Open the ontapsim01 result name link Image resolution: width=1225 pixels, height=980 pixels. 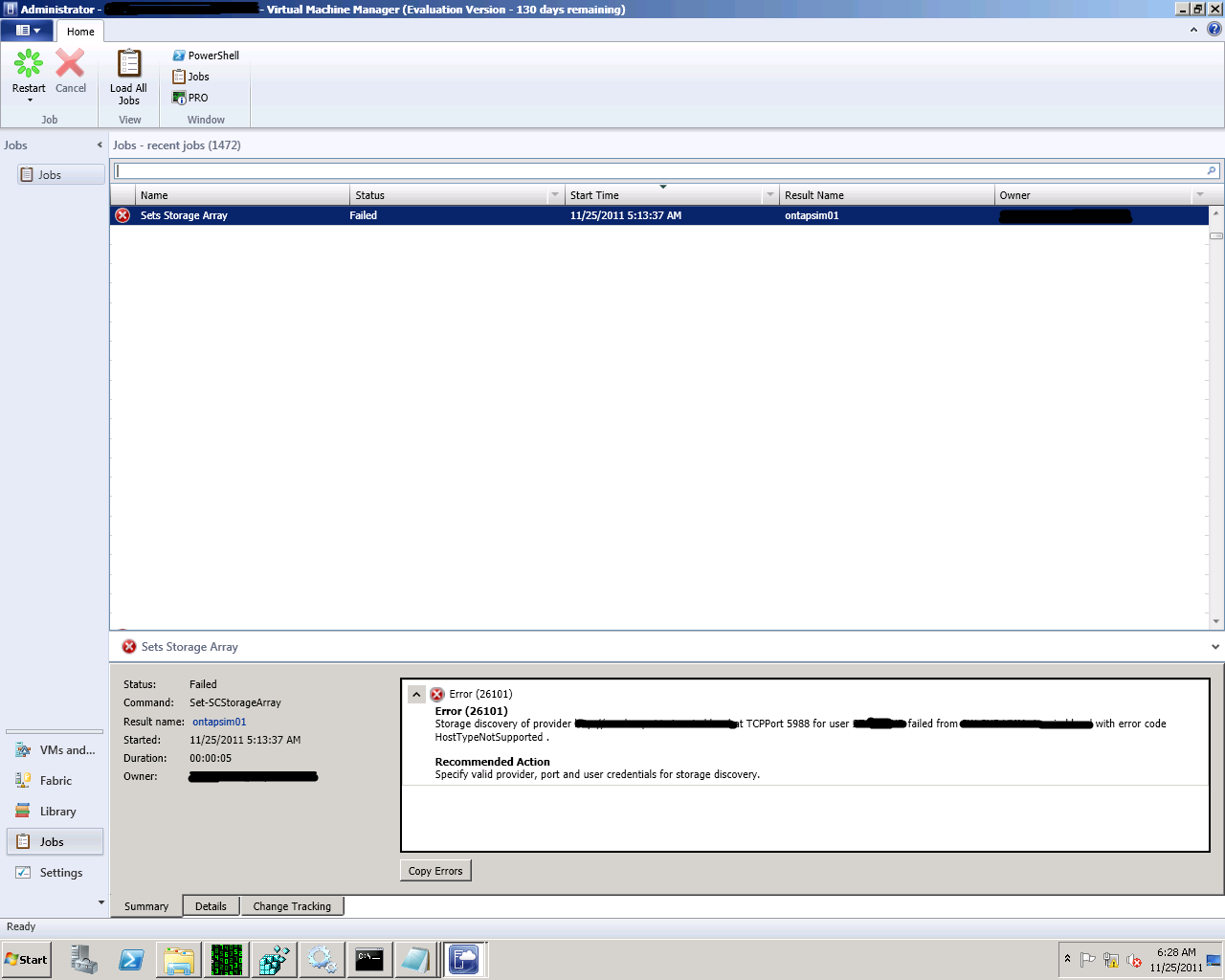click(219, 722)
